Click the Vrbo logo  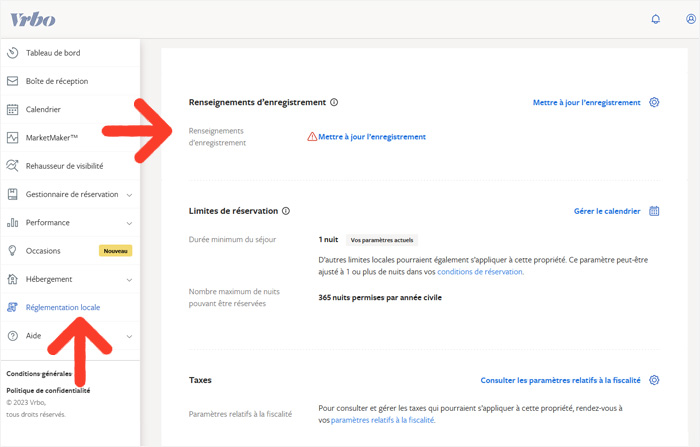(33, 19)
